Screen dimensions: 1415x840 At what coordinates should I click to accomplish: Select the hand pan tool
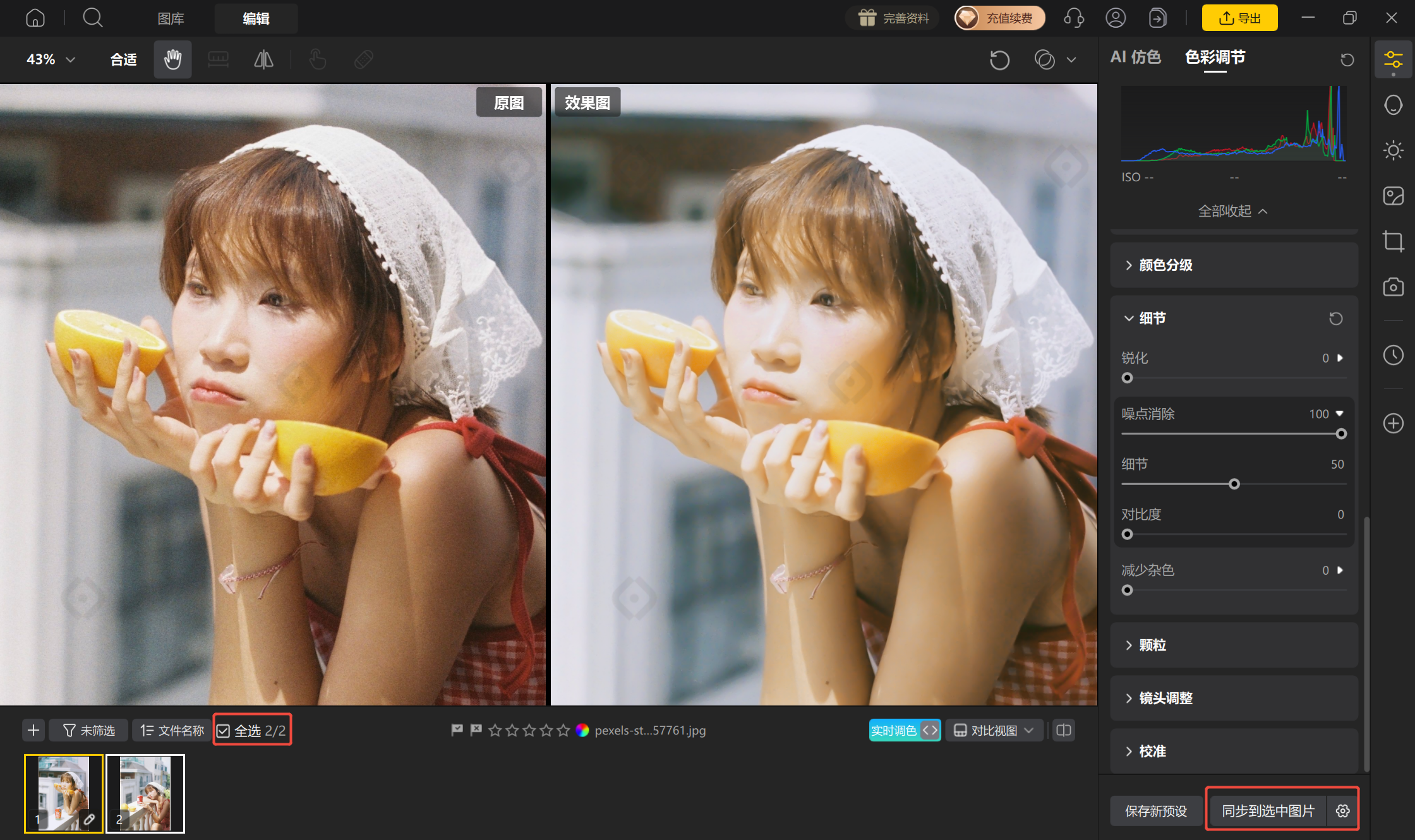(172, 59)
